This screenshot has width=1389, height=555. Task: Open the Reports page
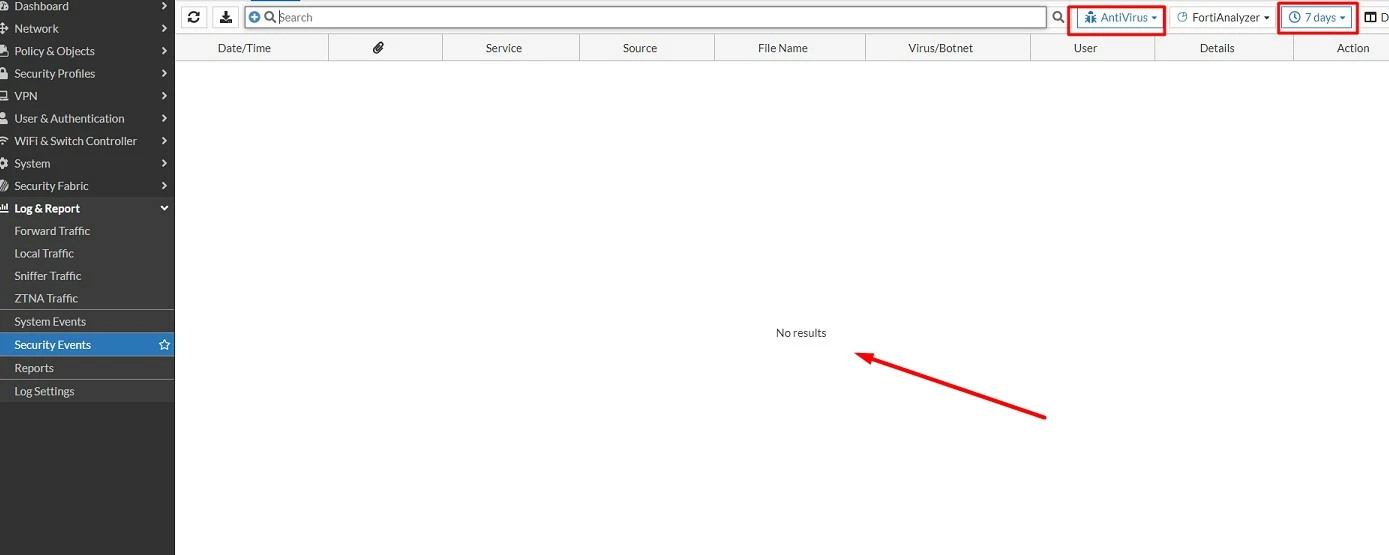coord(87,368)
